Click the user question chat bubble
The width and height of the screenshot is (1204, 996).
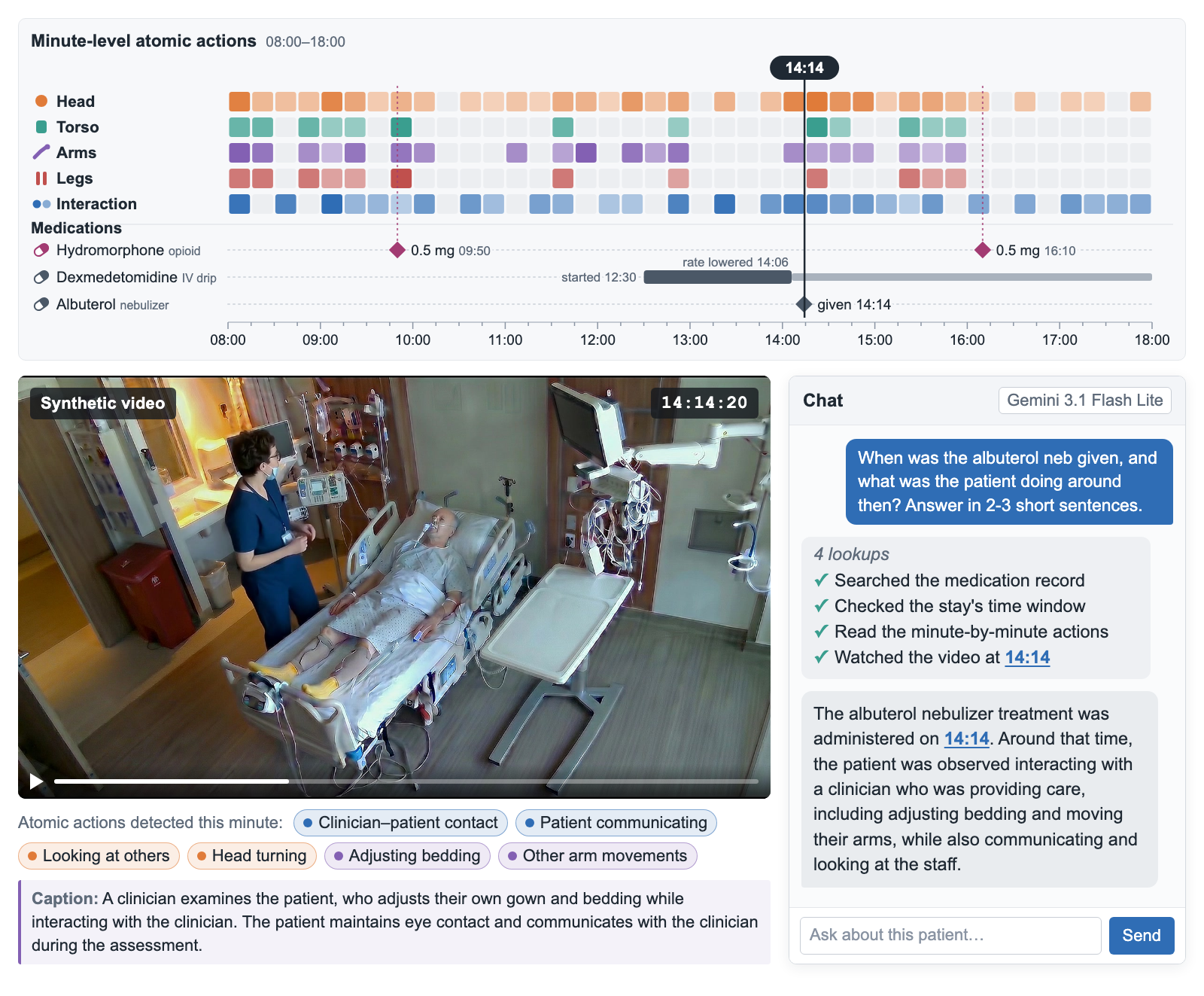pyautogui.click(x=1009, y=482)
